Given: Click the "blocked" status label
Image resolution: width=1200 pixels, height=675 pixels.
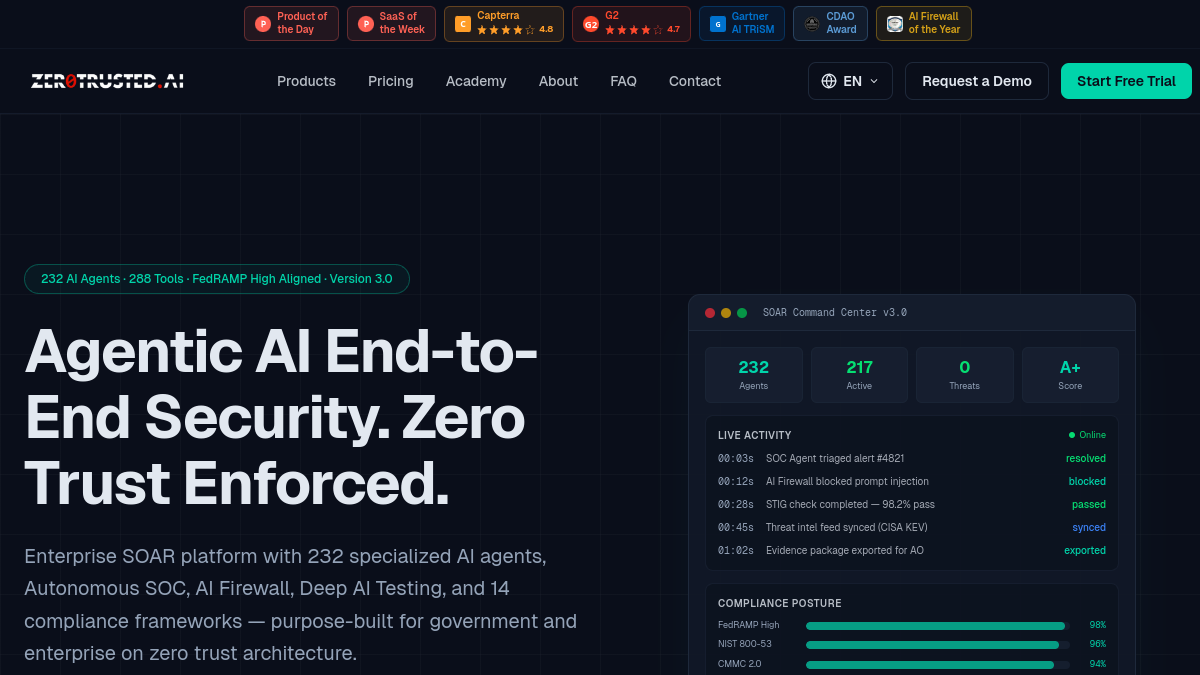Looking at the screenshot, I should (1087, 481).
